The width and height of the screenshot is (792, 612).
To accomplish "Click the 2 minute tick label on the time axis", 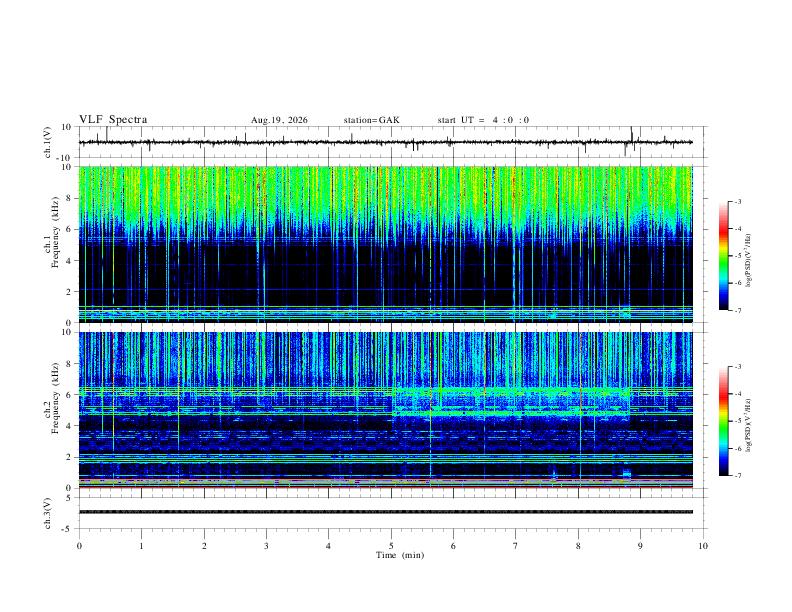I will [x=204, y=546].
